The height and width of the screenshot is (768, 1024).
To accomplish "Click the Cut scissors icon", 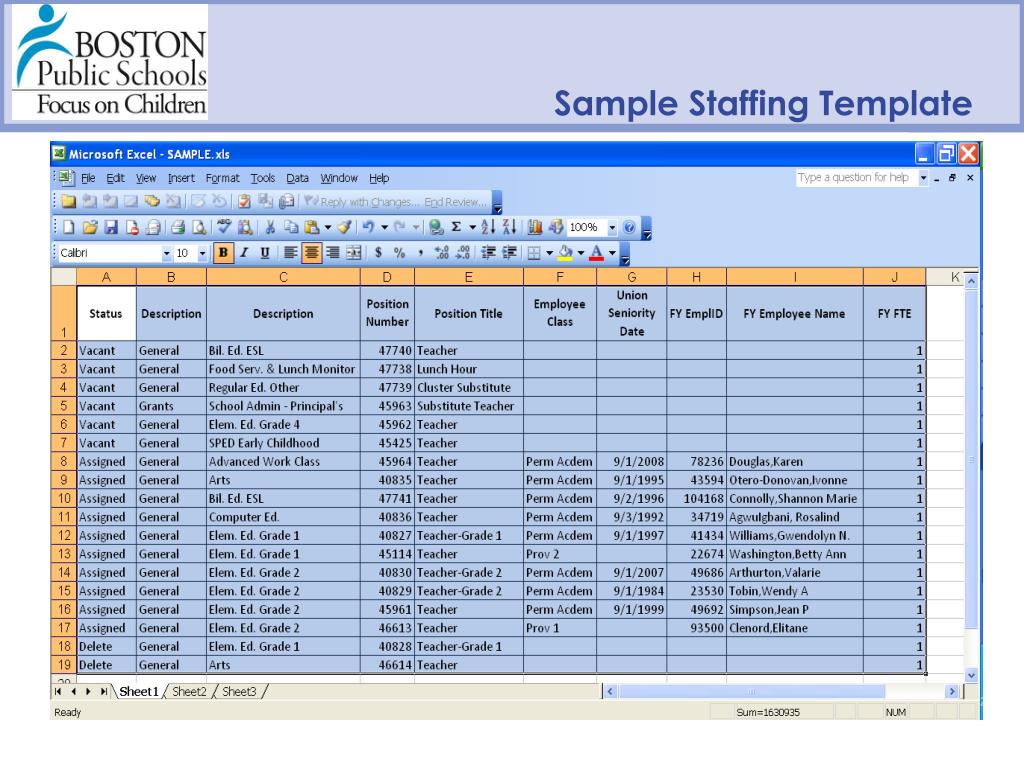I will point(270,227).
